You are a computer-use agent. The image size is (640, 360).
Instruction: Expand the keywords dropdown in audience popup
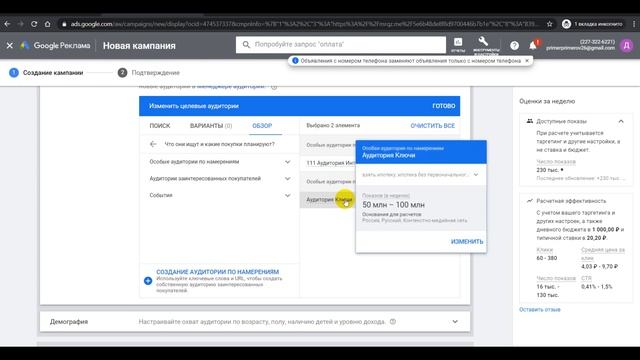pyautogui.click(x=476, y=174)
